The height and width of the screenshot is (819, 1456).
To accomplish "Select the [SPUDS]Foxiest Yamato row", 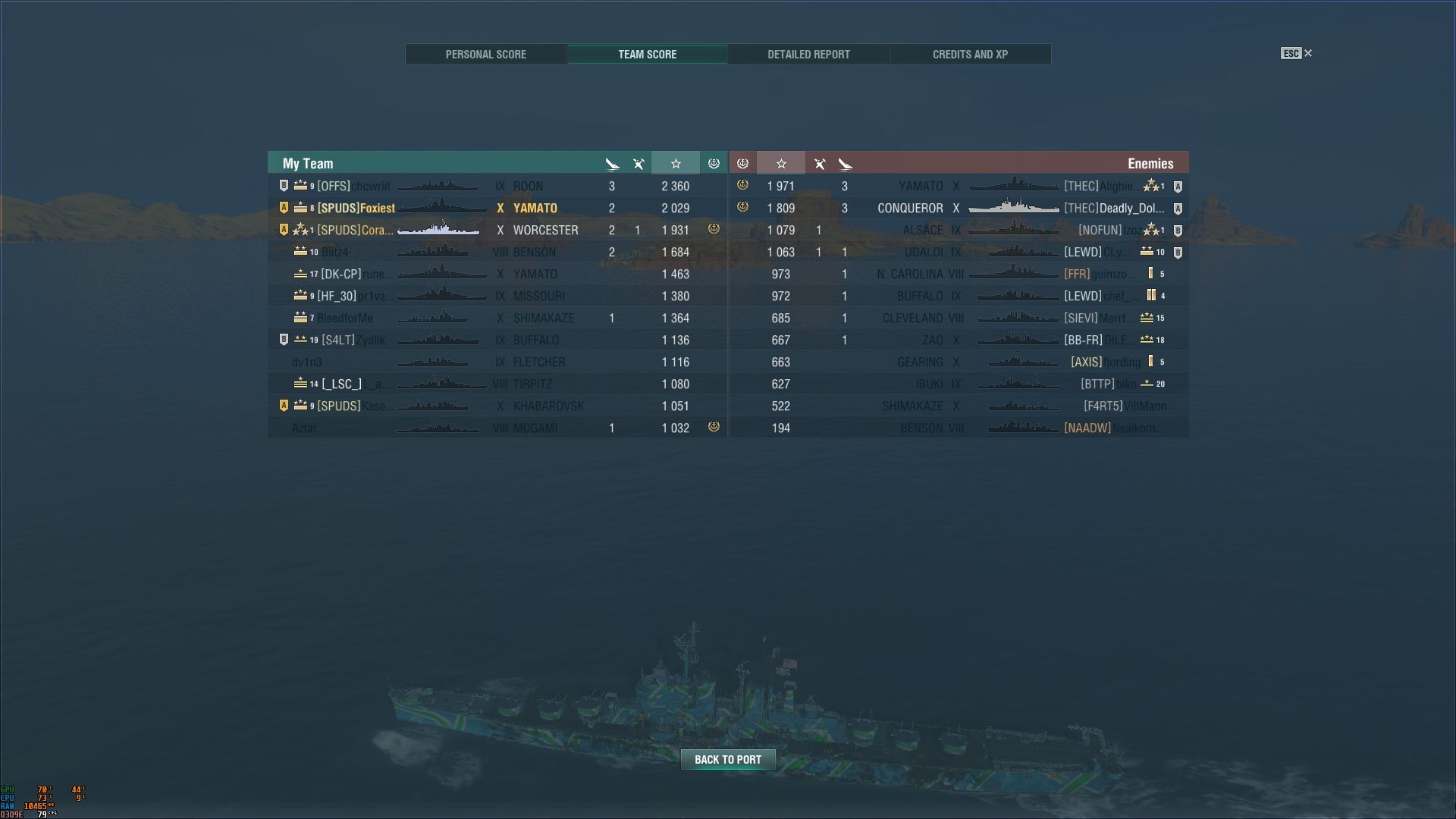I will (497, 208).
